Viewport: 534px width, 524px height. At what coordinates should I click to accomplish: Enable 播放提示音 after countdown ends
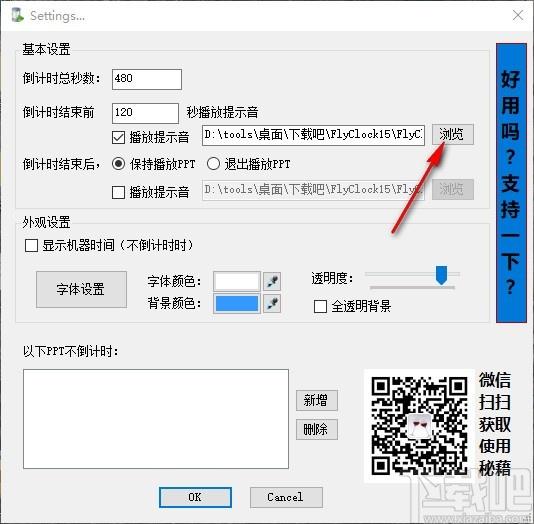(x=118, y=192)
